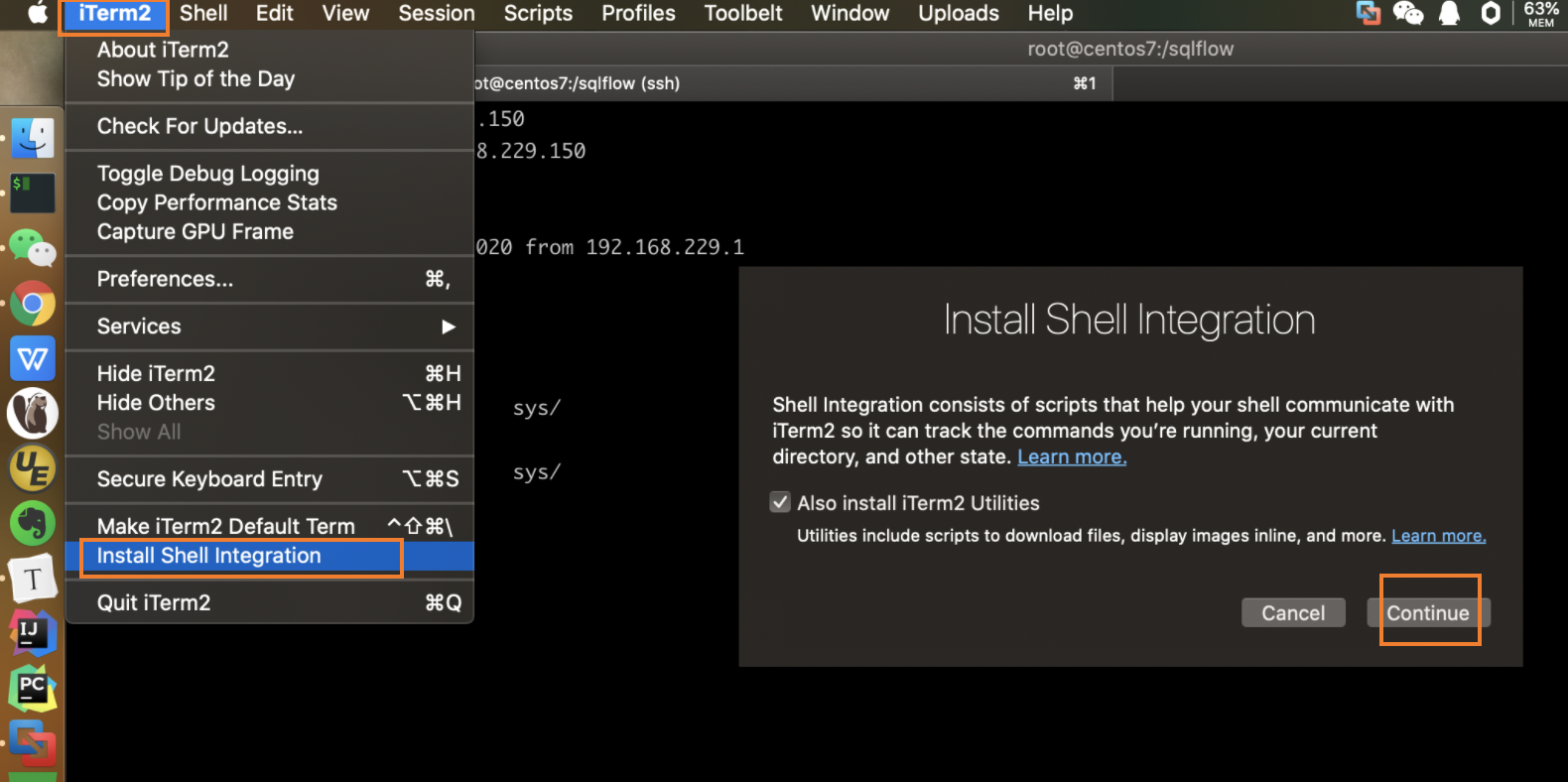Screen dimensions: 1568x782
Task: Open the Scripts menu
Action: (538, 14)
